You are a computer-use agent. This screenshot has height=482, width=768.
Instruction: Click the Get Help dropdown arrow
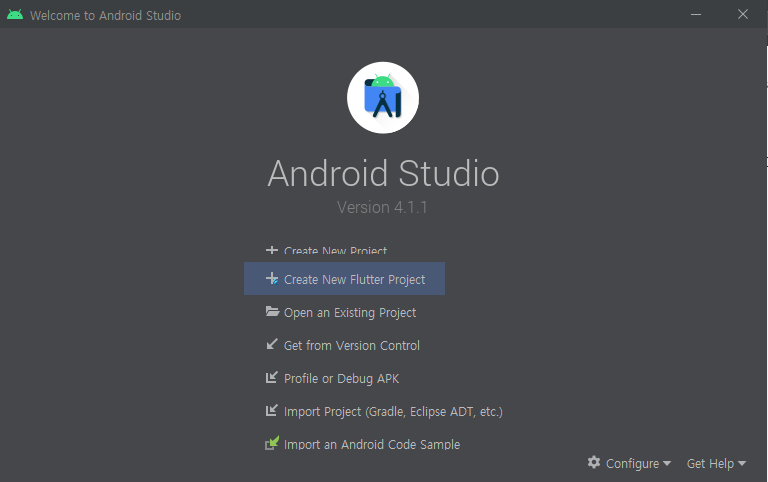[742, 463]
